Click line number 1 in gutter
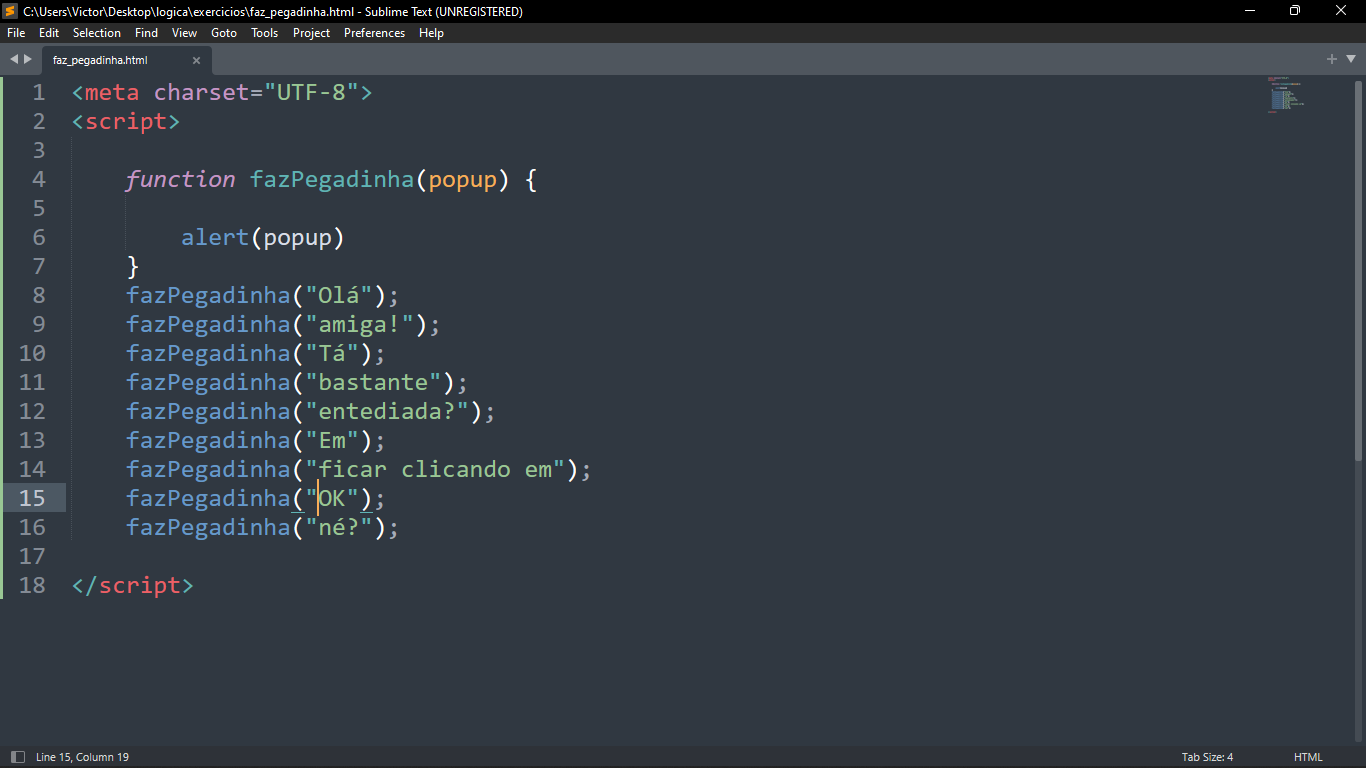 click(x=38, y=93)
